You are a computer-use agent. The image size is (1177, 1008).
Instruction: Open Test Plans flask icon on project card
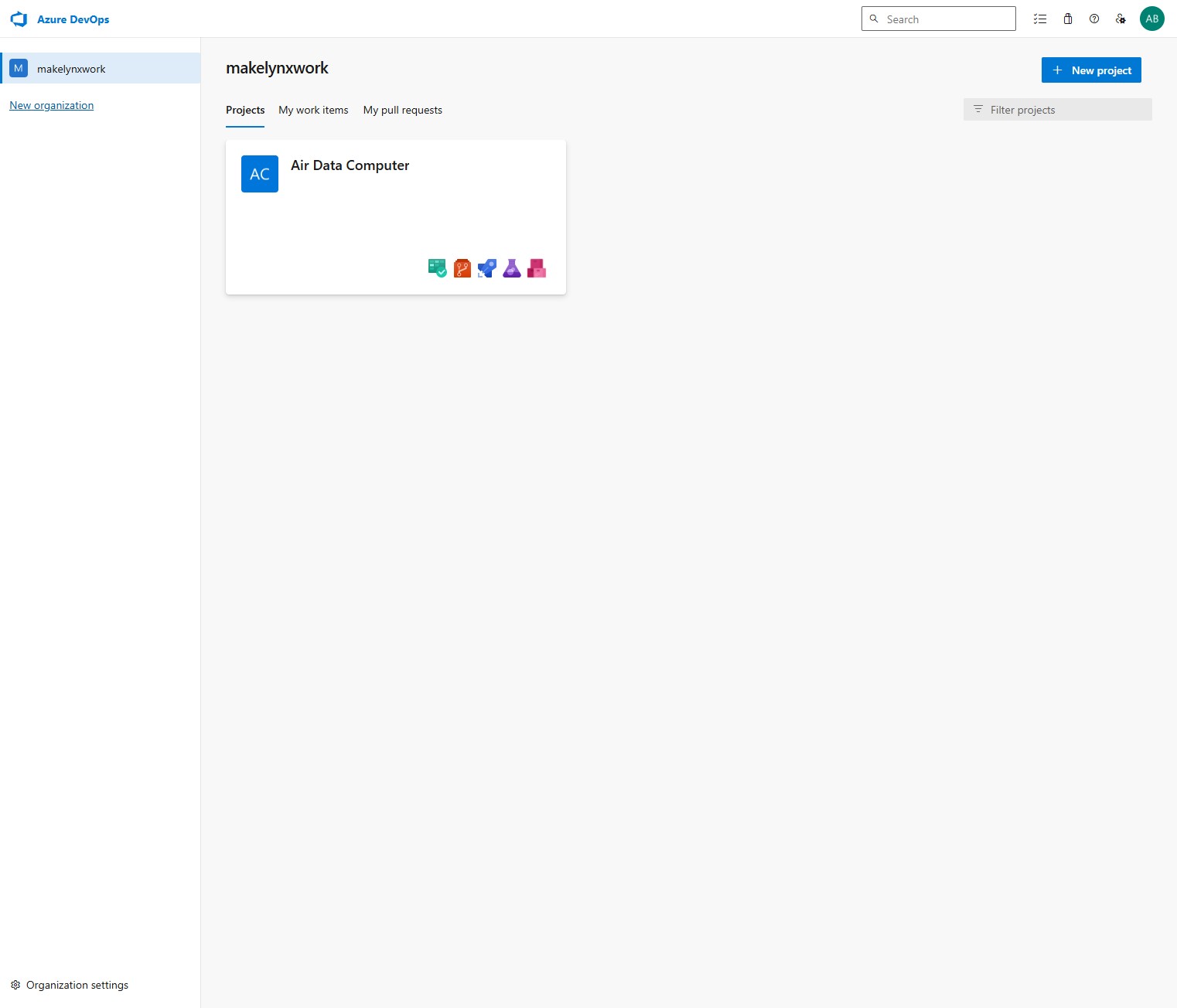(x=512, y=268)
